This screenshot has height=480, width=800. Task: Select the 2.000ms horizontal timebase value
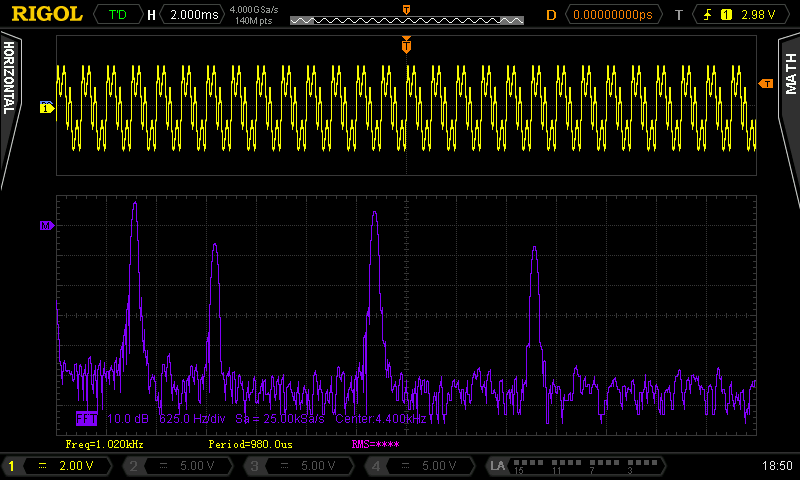point(194,14)
